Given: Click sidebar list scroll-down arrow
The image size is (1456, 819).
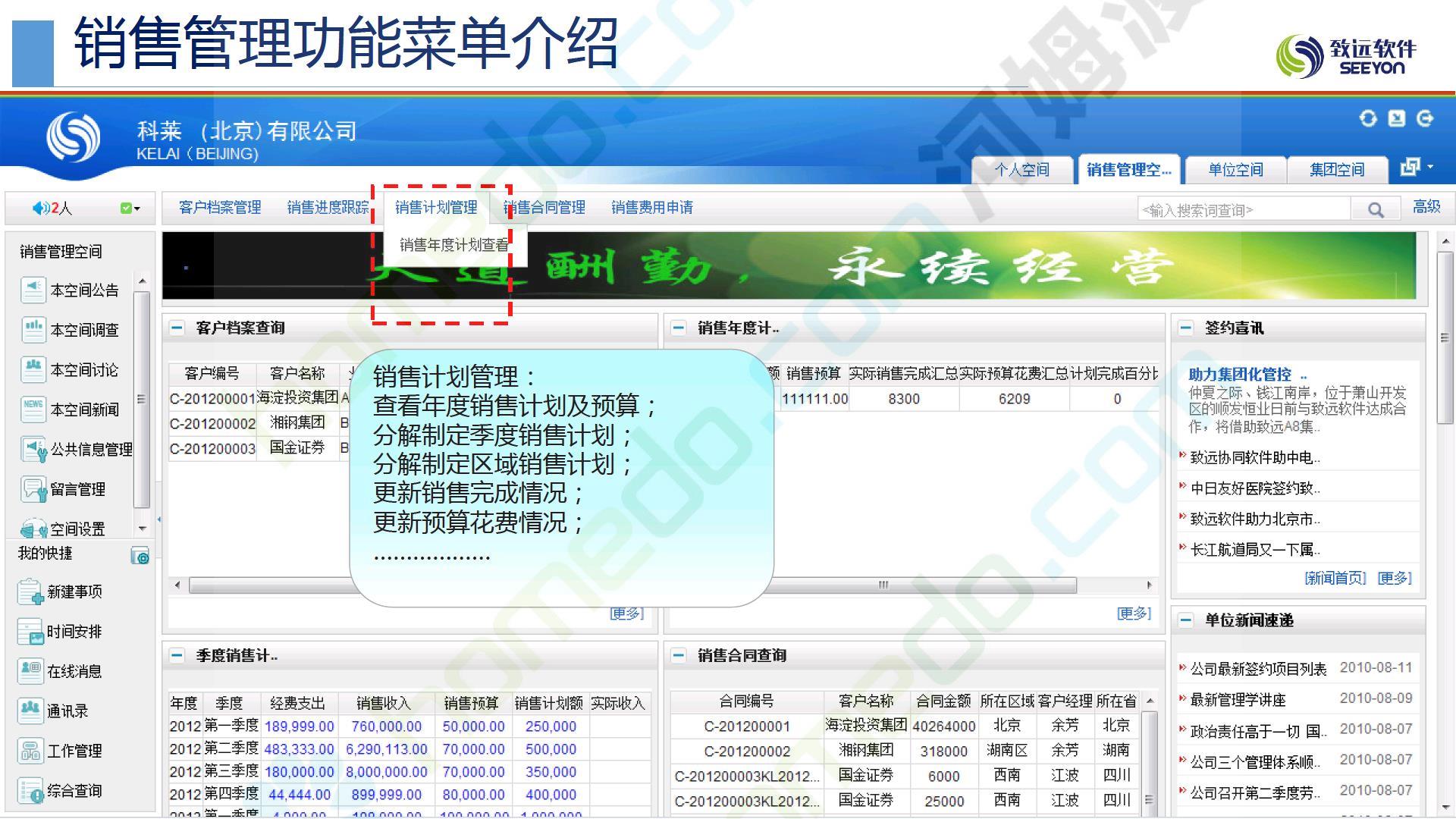Looking at the screenshot, I should (142, 528).
